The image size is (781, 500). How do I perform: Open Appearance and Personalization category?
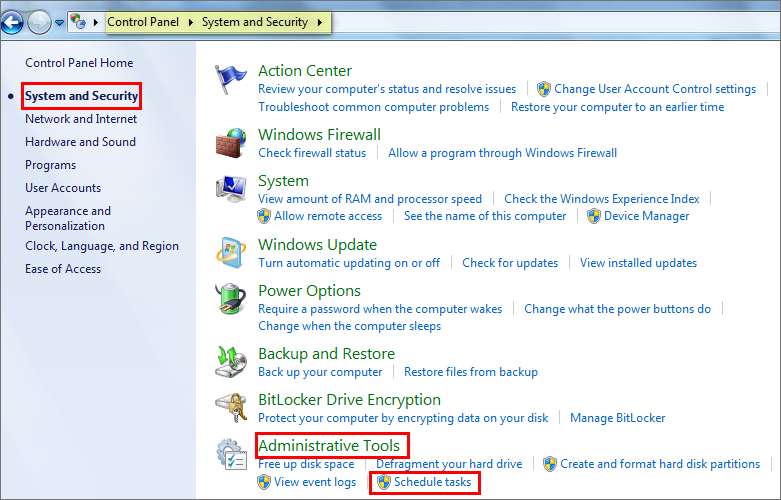(68, 218)
